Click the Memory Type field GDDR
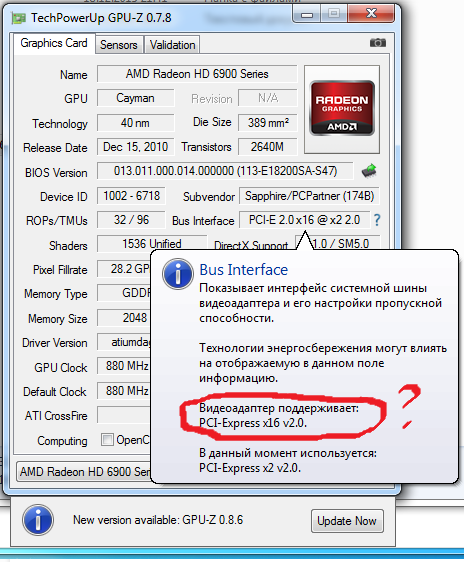The image size is (464, 562). (x=124, y=293)
